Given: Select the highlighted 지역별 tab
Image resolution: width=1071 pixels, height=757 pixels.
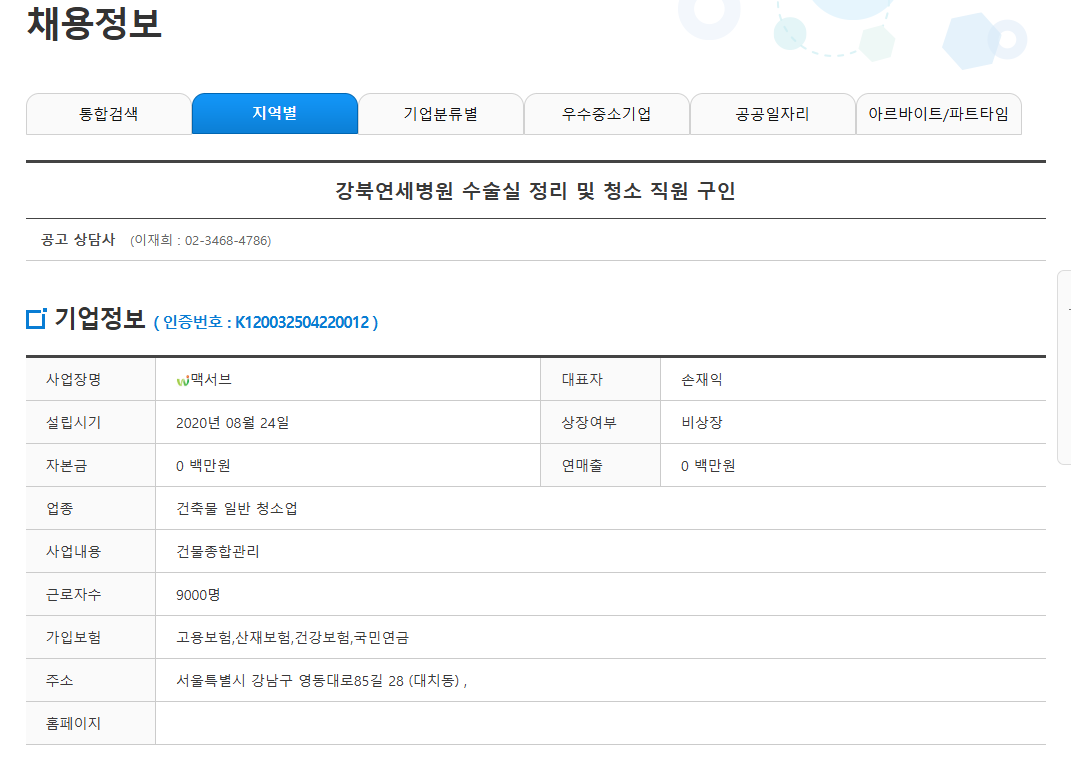Looking at the screenshot, I should pos(274,113).
